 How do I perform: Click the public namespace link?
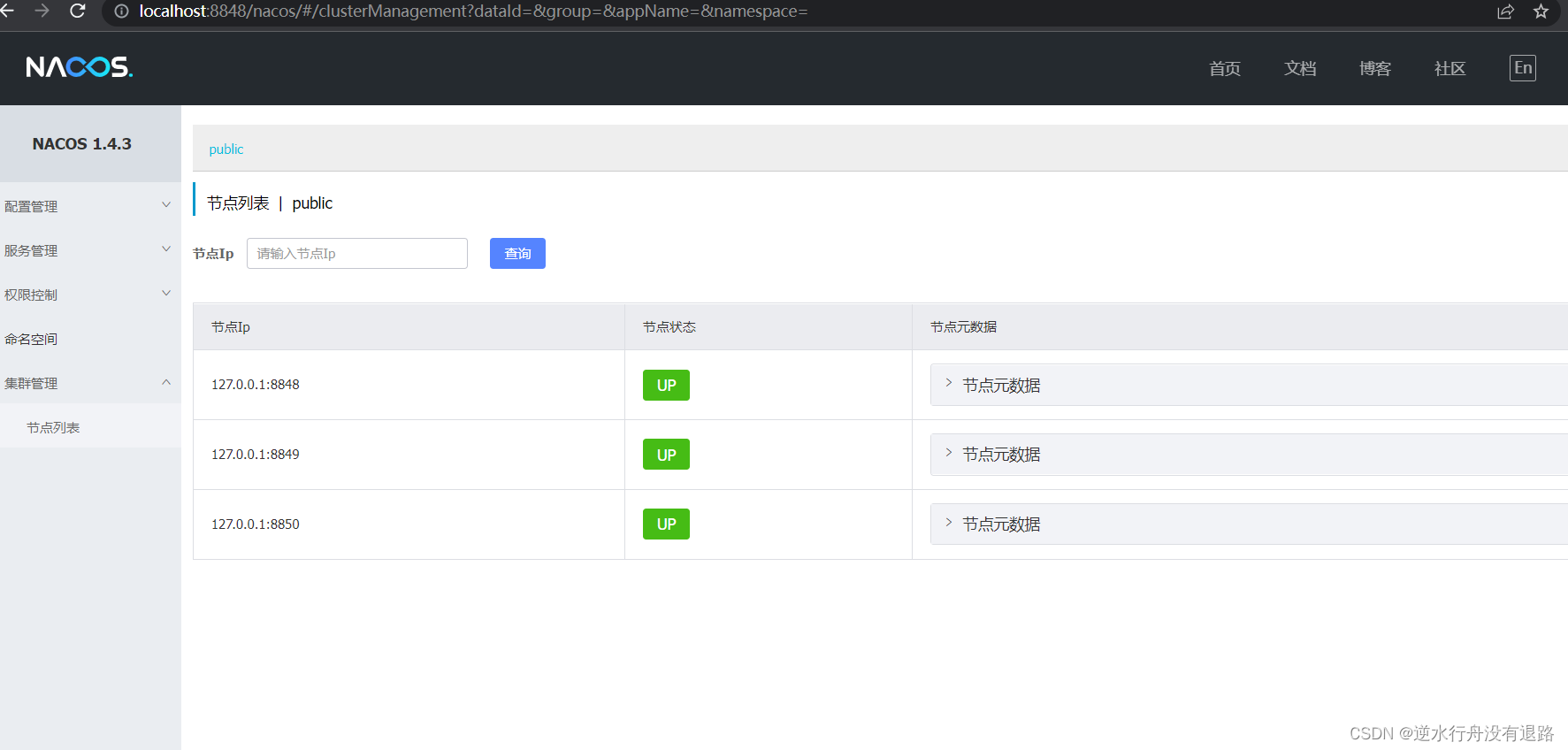point(226,149)
